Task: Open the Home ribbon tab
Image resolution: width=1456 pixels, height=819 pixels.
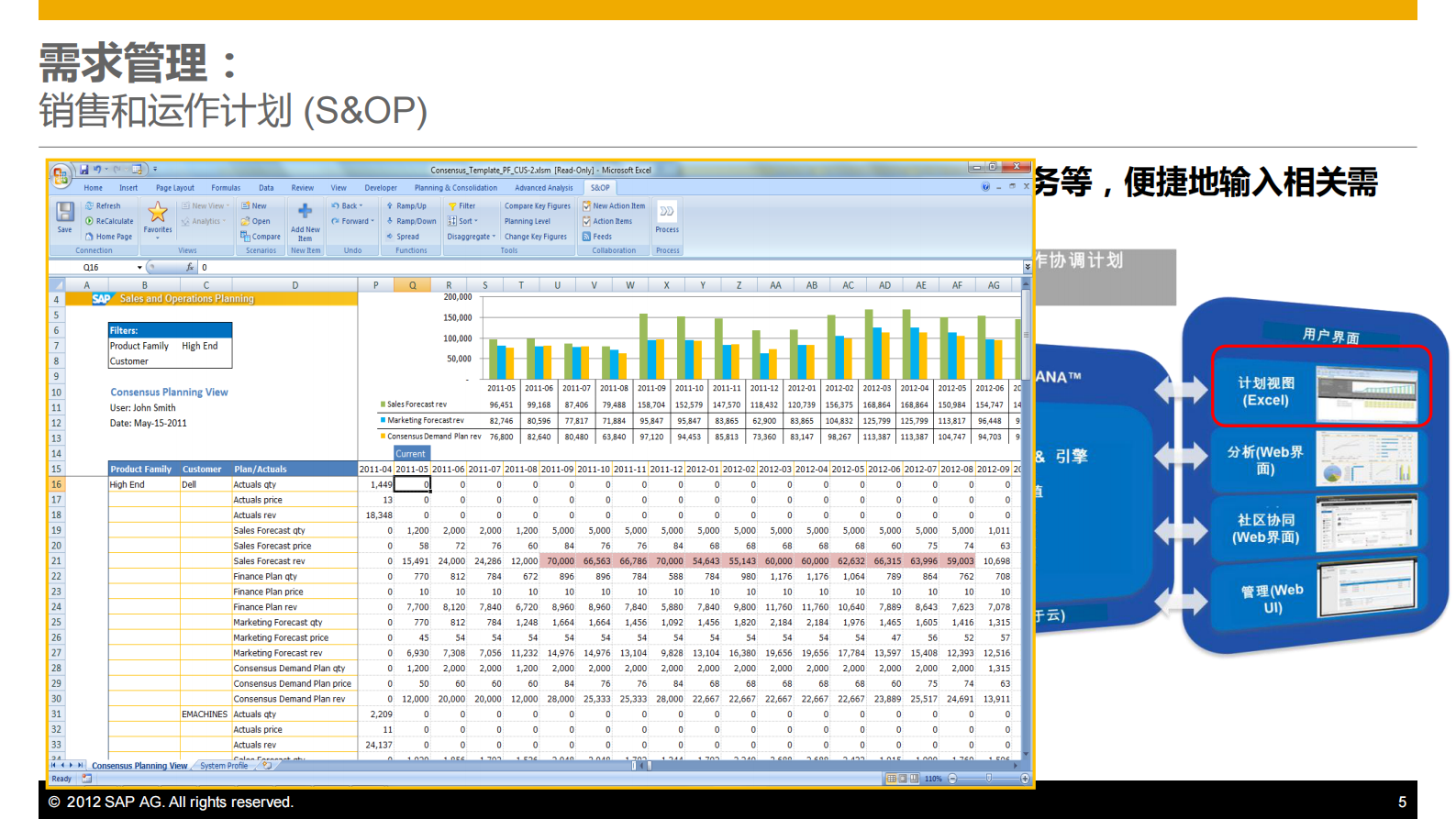Action: point(94,188)
